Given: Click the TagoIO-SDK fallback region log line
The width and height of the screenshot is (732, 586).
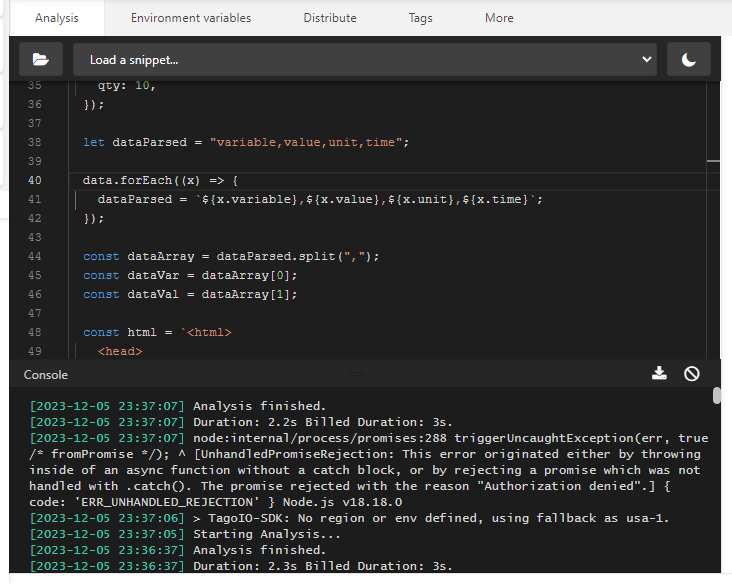Looking at the screenshot, I should [431, 518].
